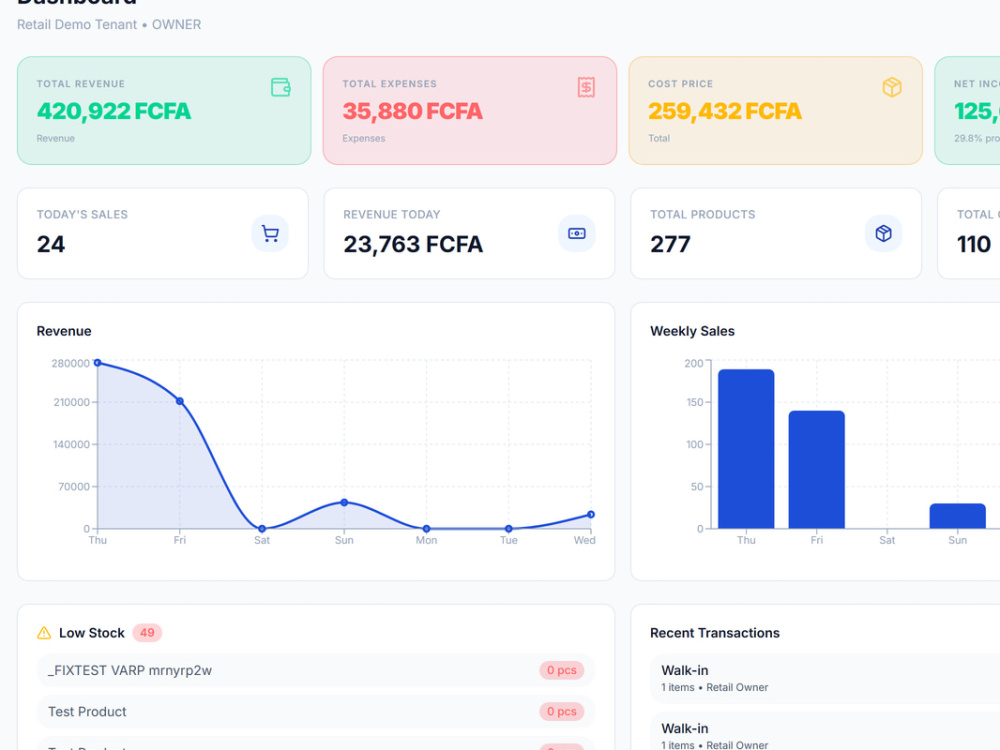
Task: Click the shopping cart icon in Today's Sales
Action: (x=270, y=234)
